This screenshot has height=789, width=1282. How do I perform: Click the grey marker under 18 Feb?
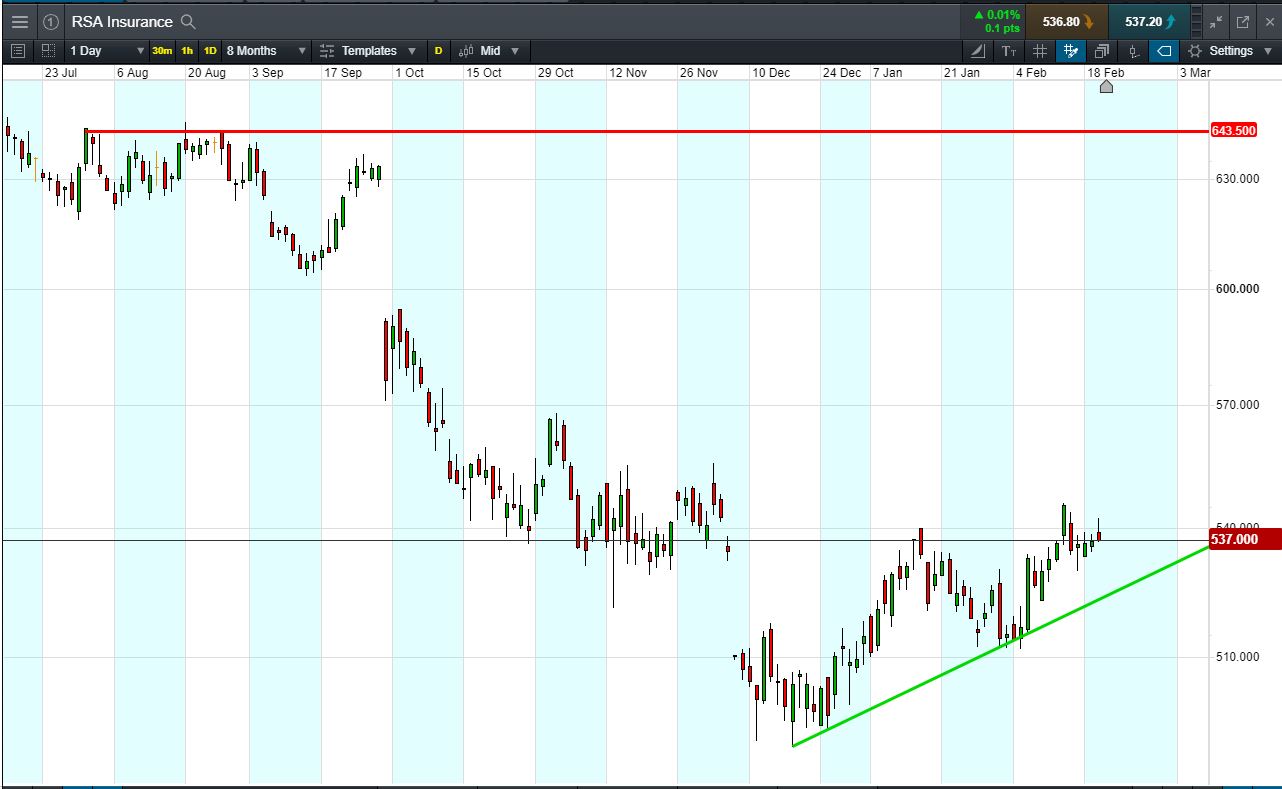coord(1106,87)
